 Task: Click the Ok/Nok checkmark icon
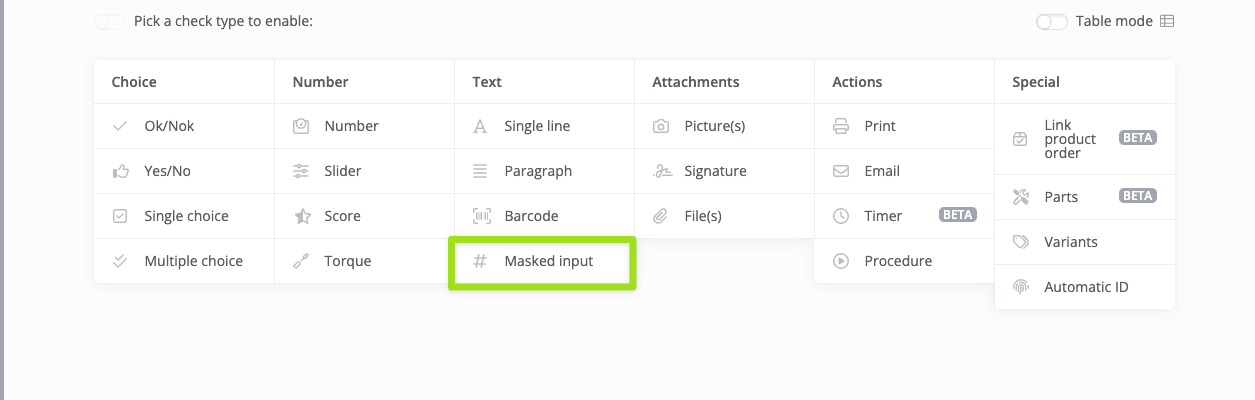(x=121, y=127)
